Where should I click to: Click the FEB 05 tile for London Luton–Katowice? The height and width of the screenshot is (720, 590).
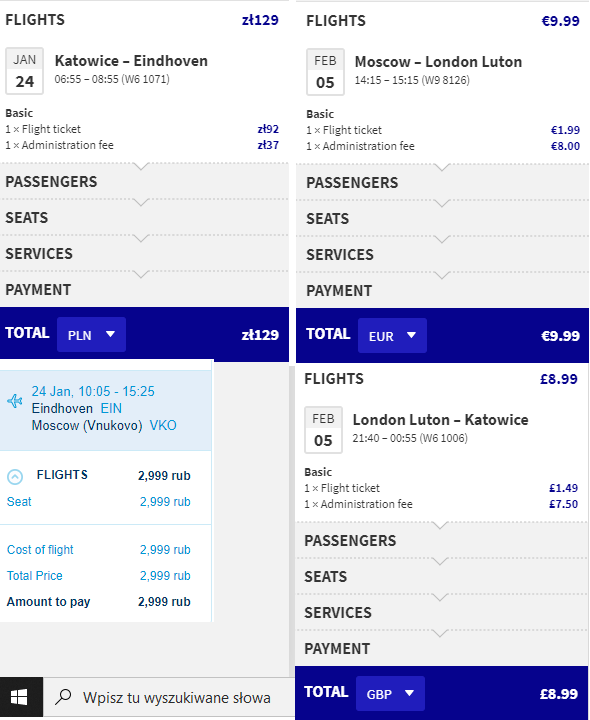[323, 430]
